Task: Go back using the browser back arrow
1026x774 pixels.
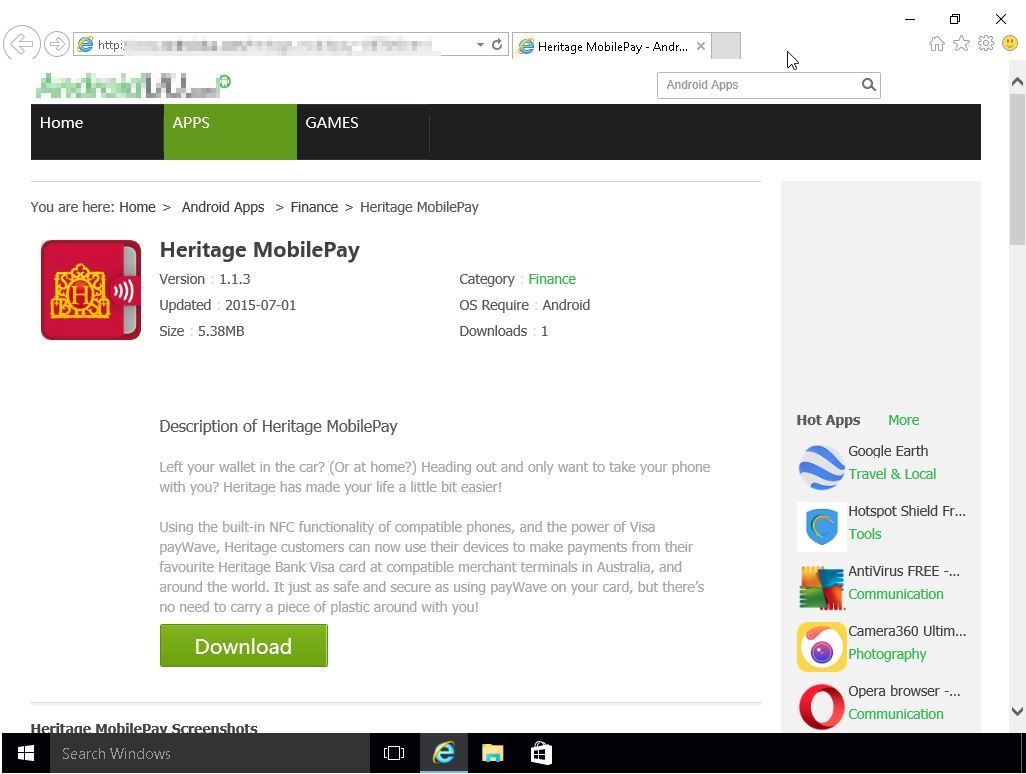Action: pyautogui.click(x=22, y=44)
